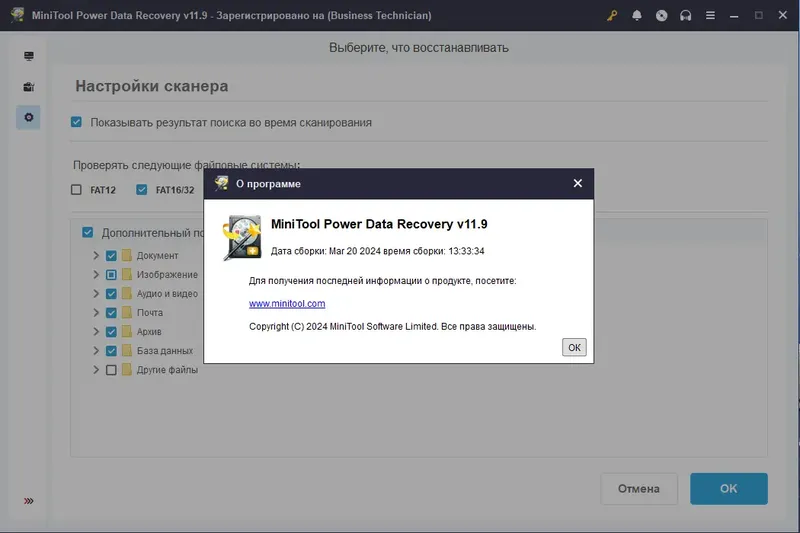Select the Почта tree label

[149, 313]
